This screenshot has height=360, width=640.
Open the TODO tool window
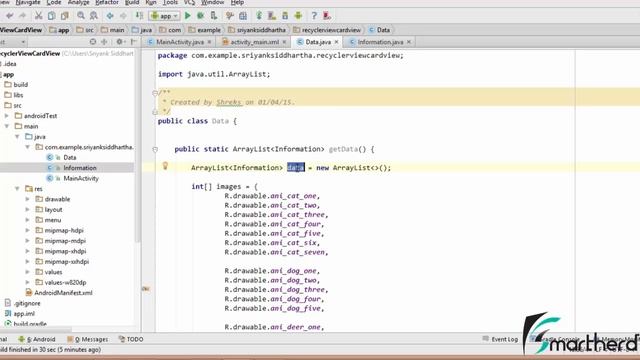coord(131,339)
